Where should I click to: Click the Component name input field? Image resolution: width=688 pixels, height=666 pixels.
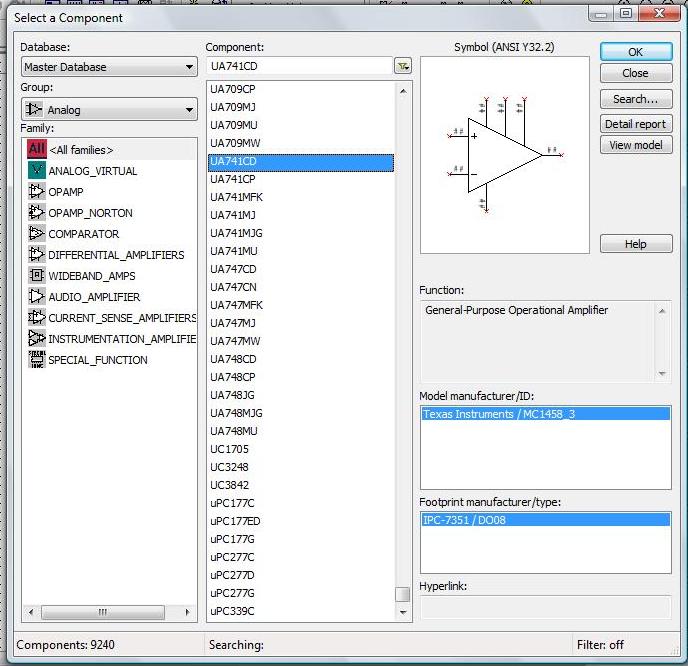click(299, 67)
